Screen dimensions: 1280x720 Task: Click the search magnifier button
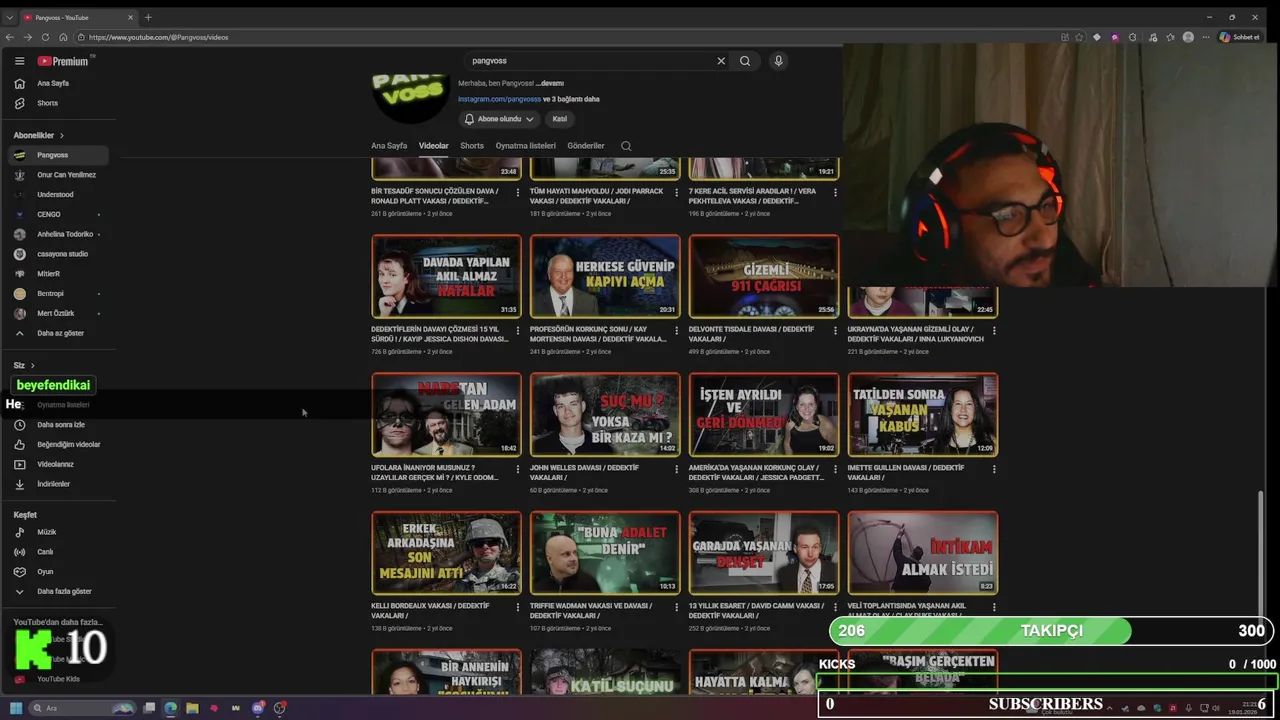tap(745, 61)
